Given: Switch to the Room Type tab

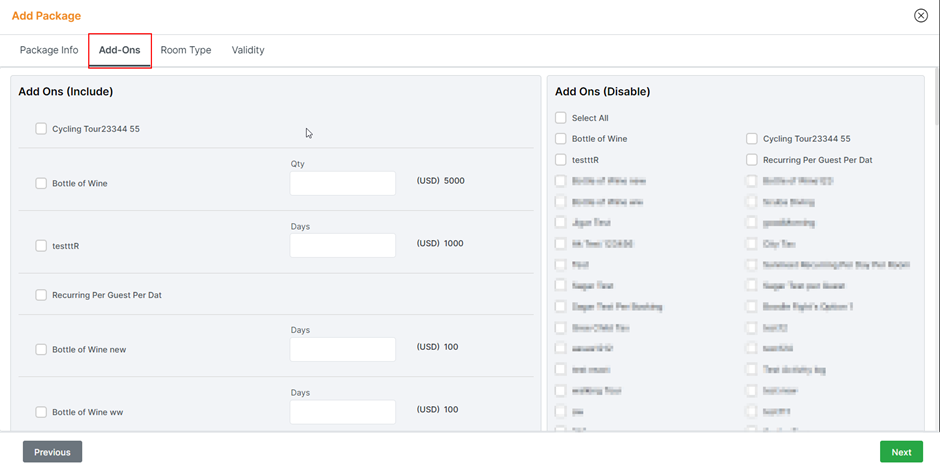Looking at the screenshot, I should (186, 50).
